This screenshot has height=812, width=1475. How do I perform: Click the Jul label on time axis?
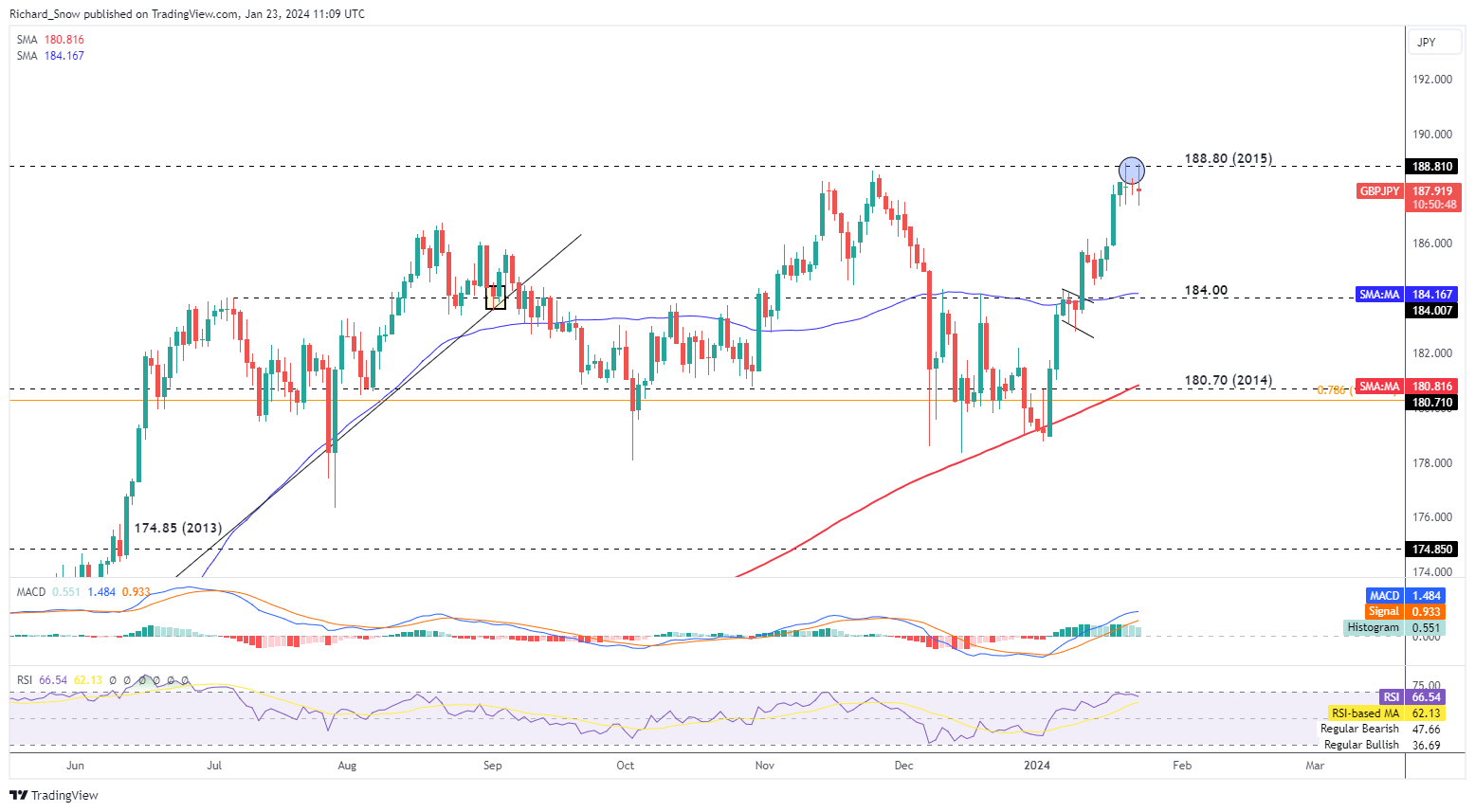tap(214, 766)
